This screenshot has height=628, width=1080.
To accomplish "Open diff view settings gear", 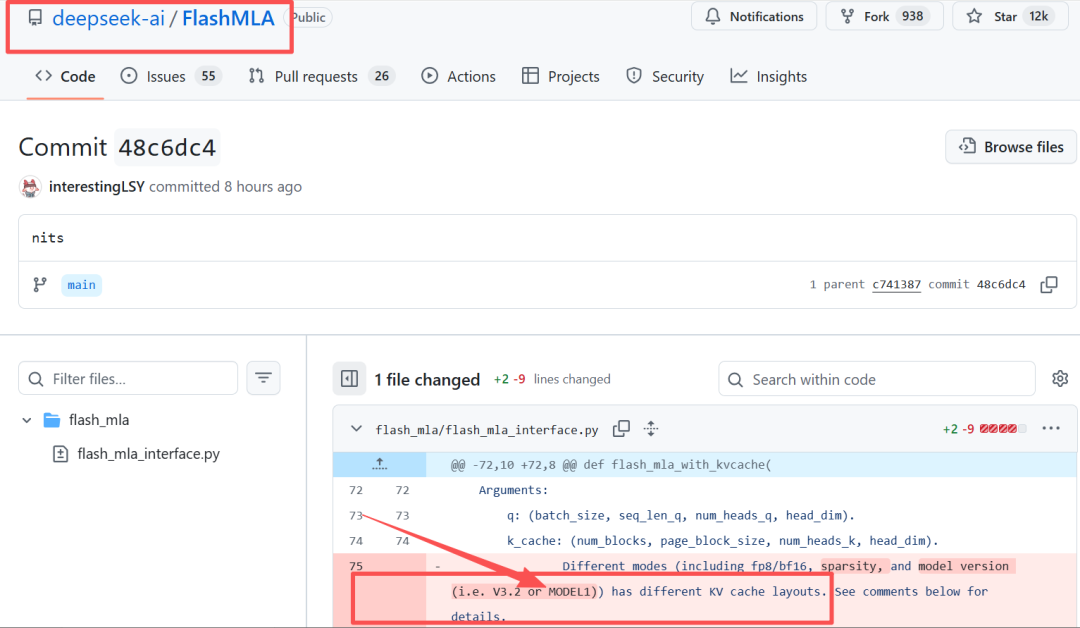I will click(1060, 379).
